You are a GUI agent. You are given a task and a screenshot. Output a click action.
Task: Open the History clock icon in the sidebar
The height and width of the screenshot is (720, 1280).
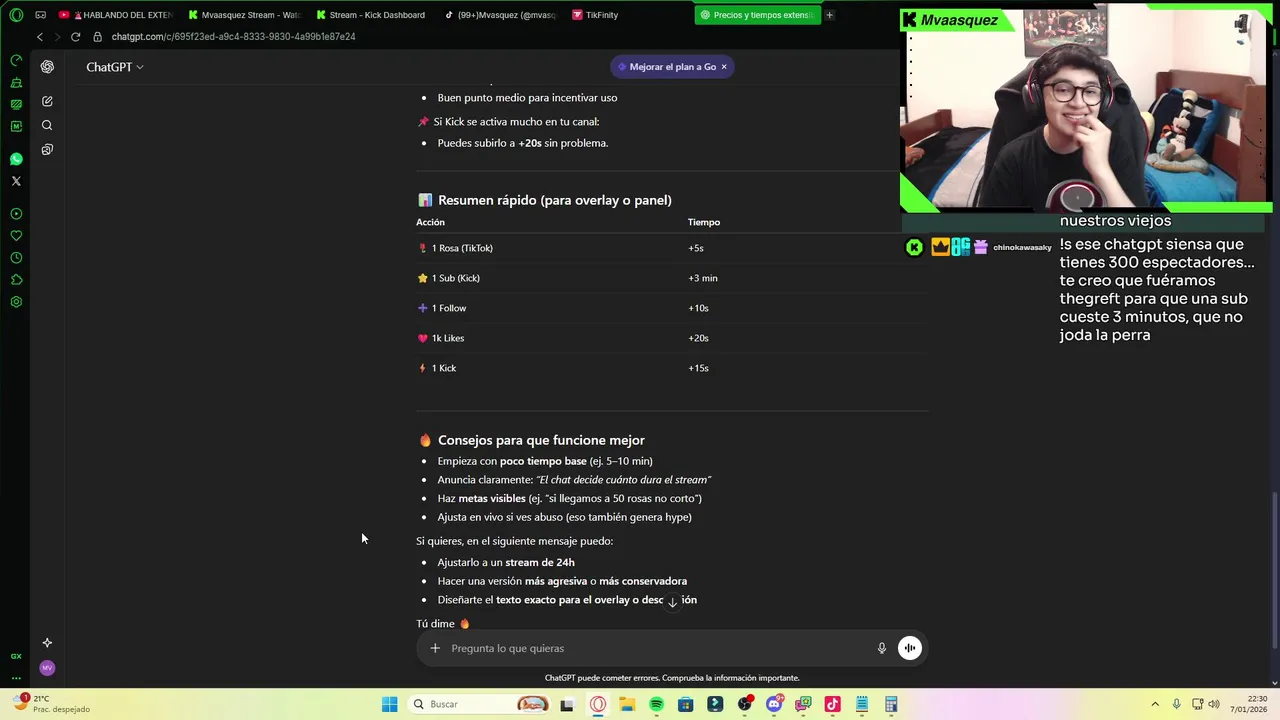(16, 258)
